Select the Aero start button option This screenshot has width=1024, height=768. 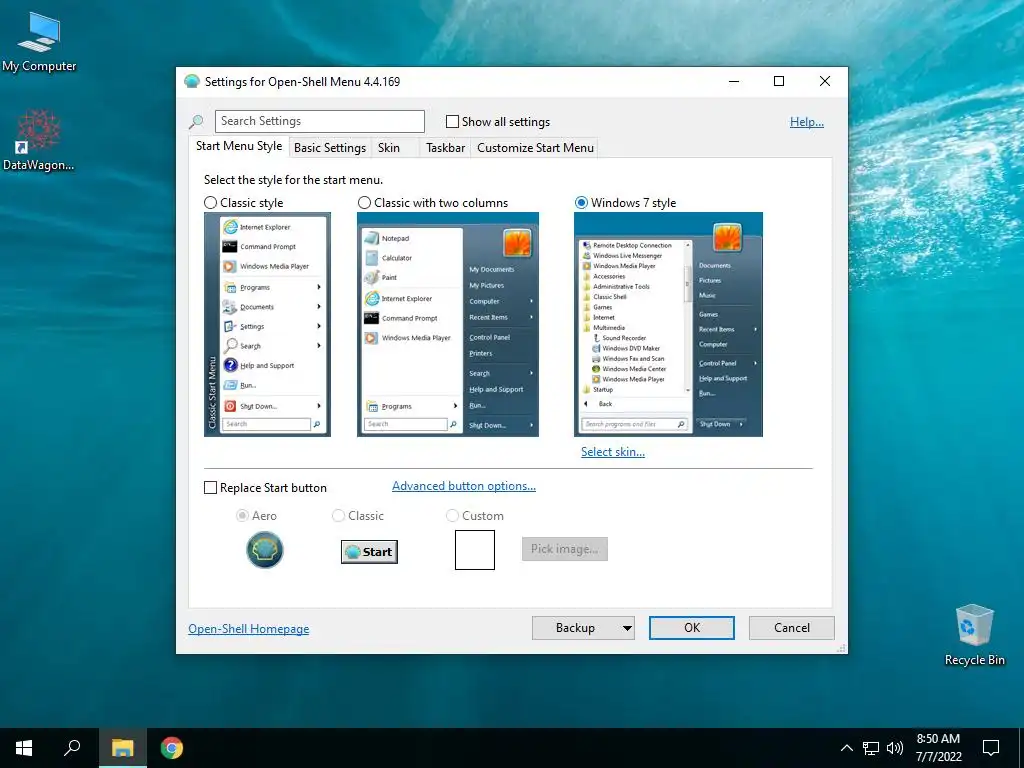point(242,516)
